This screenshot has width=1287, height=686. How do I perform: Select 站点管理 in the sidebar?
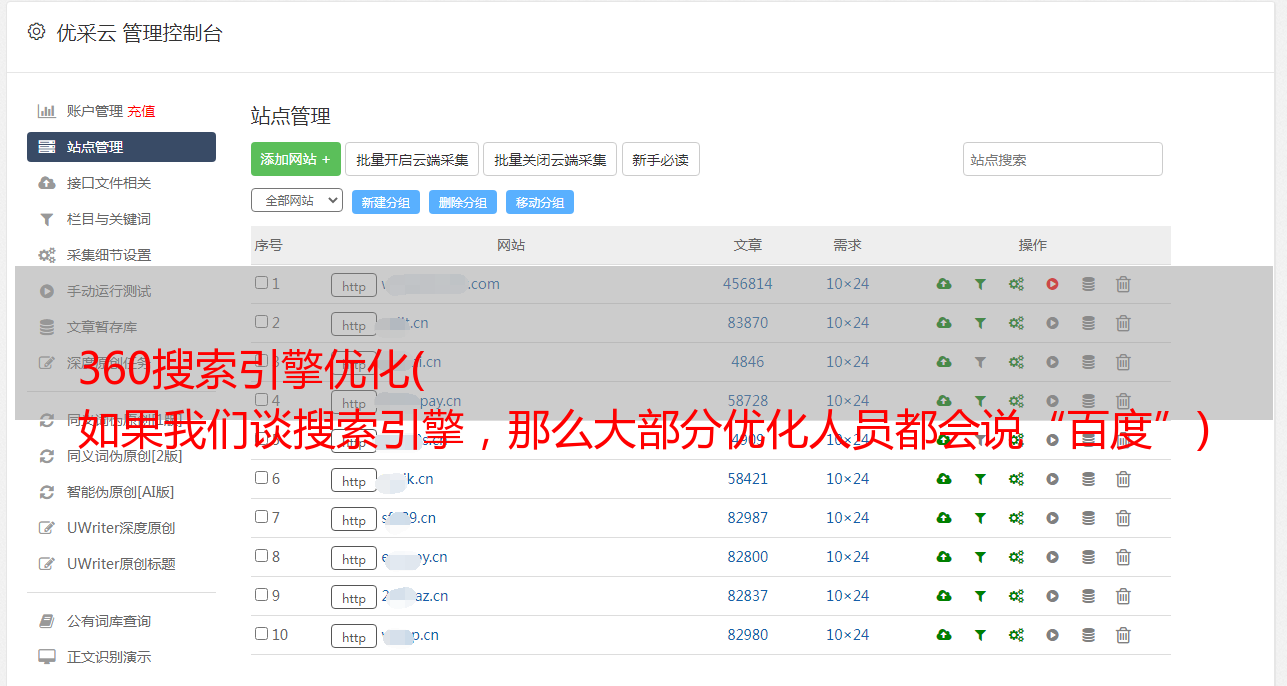[x=121, y=147]
